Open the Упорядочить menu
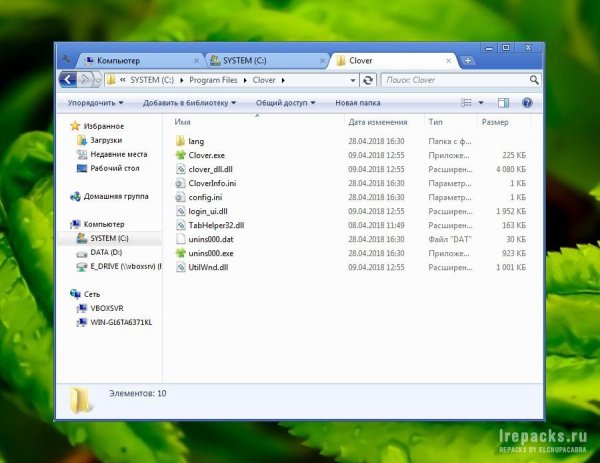This screenshot has height=463, width=600. [95, 103]
